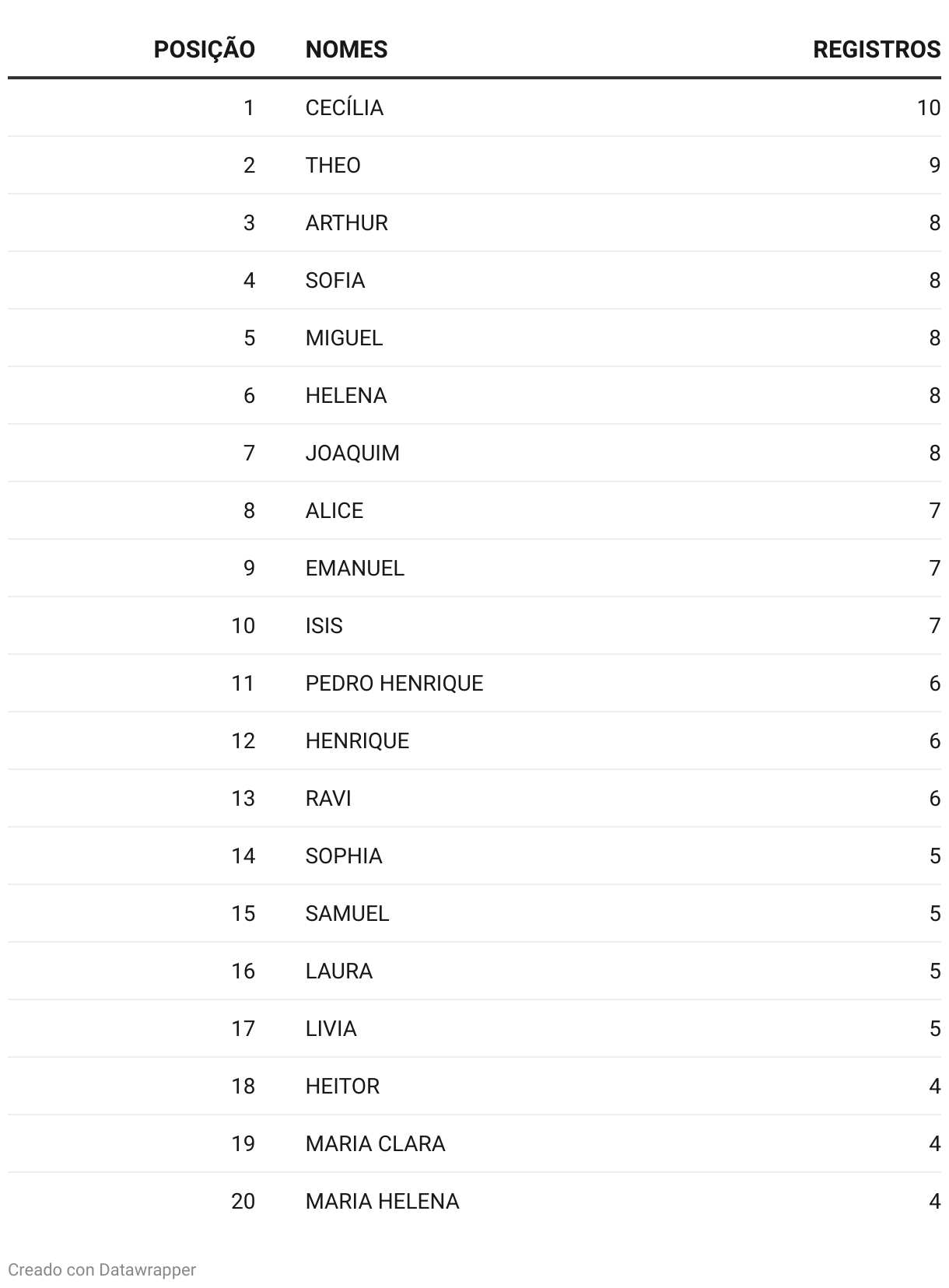Select the MARIA CLARA name cell

coord(375,1143)
